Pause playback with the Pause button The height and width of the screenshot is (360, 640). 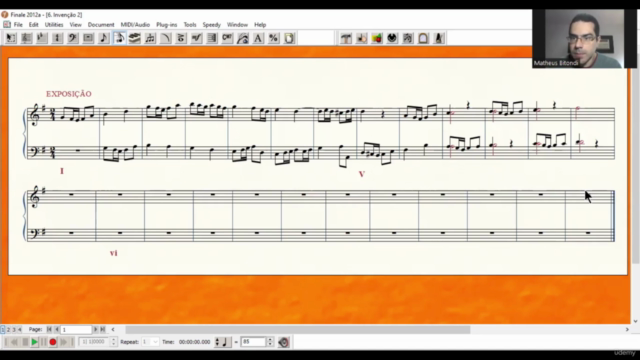(x=43, y=342)
